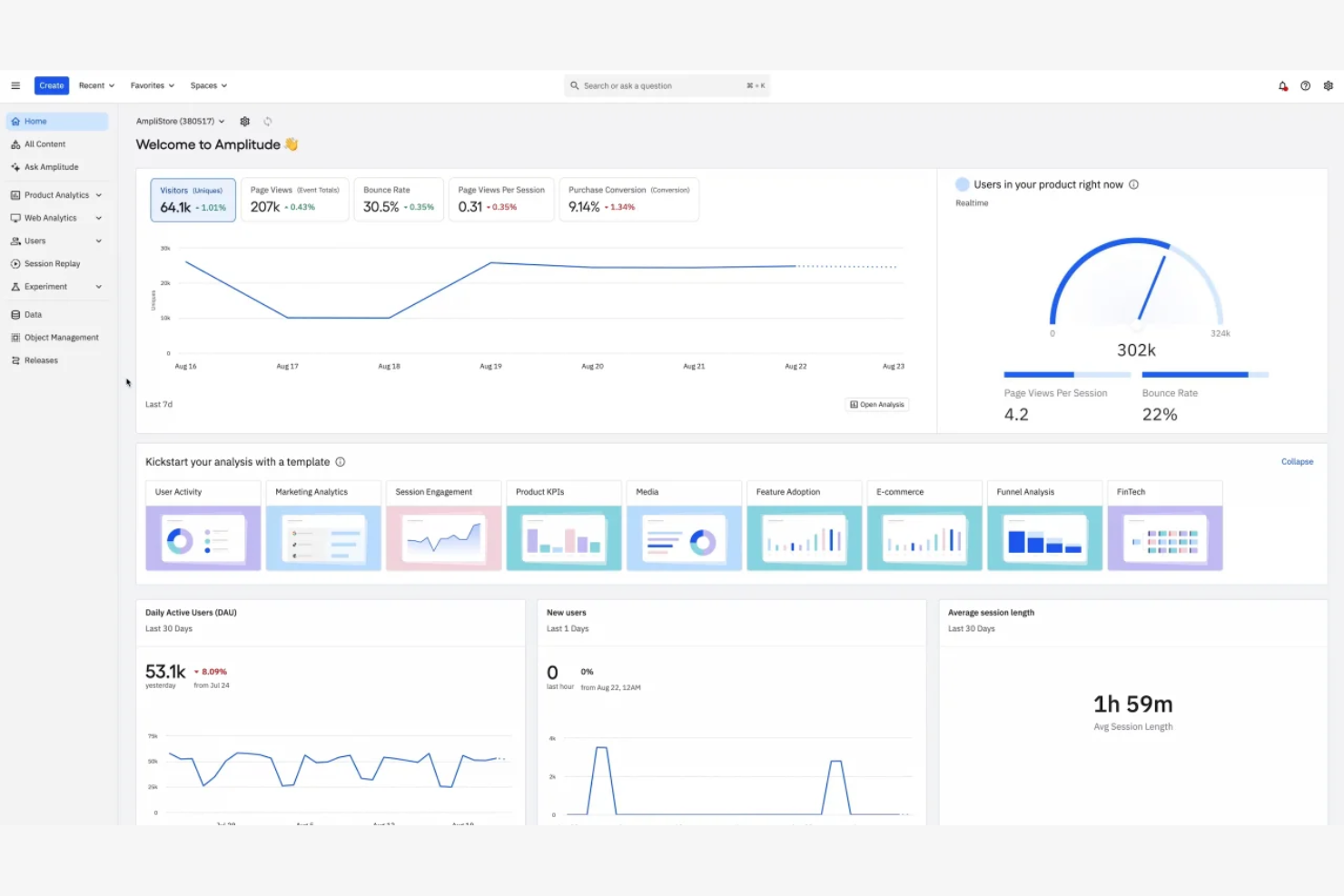Open the New users chart title
This screenshot has height=896, width=1344.
point(567,613)
